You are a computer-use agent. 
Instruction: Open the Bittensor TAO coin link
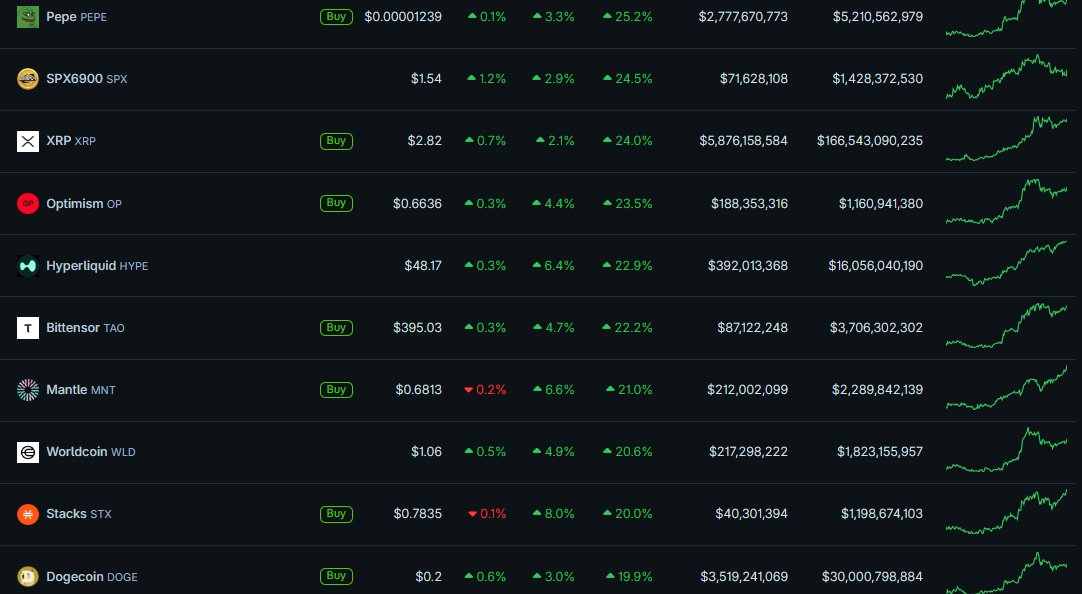[86, 328]
